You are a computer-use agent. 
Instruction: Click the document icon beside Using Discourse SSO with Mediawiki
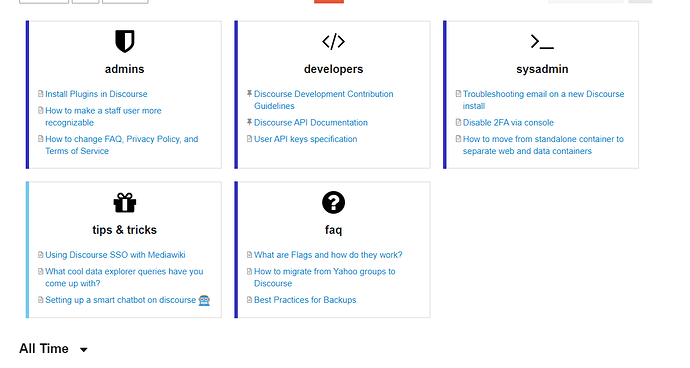pos(40,254)
